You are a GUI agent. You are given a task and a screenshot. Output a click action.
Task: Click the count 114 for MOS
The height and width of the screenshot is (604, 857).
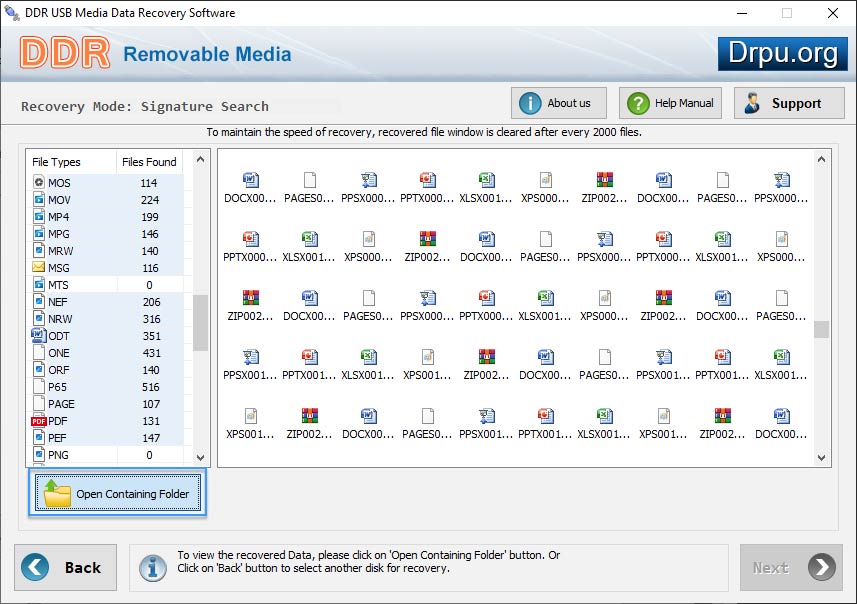pos(149,183)
